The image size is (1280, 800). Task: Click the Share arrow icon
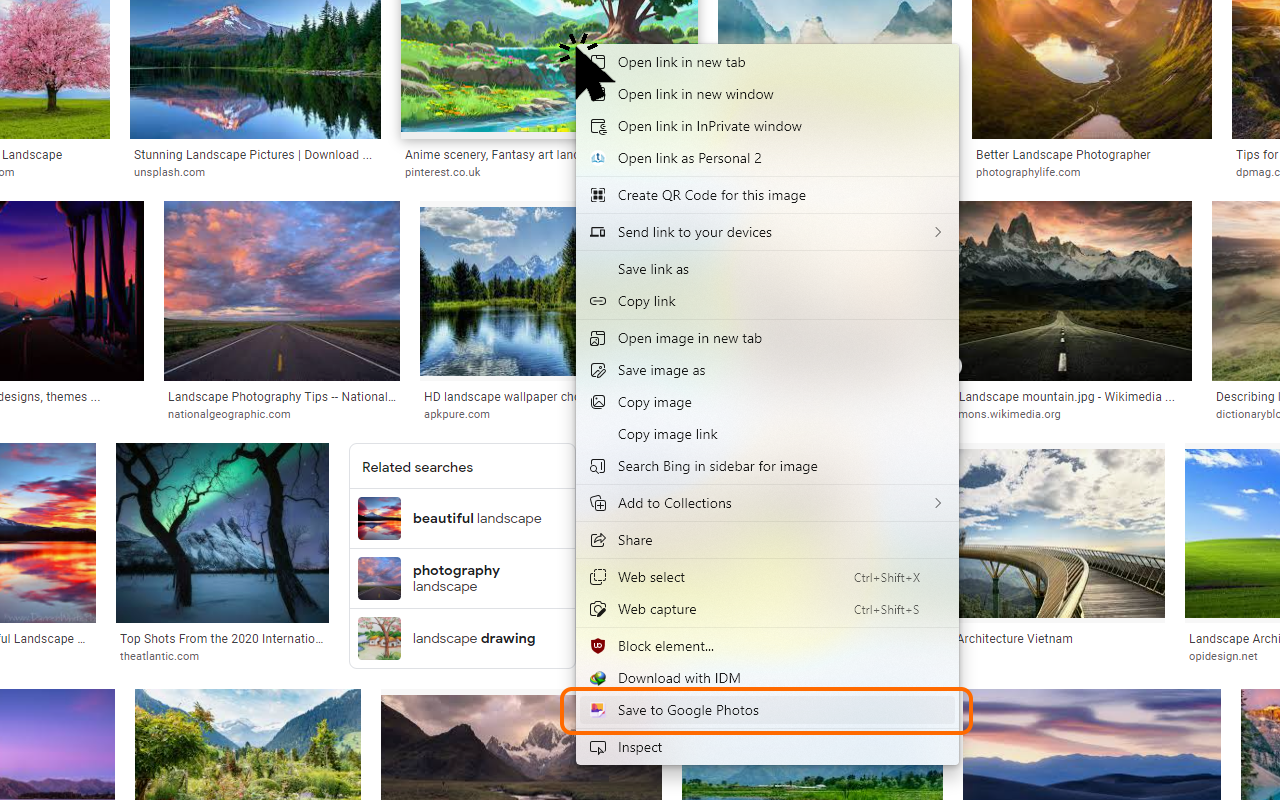(x=598, y=540)
